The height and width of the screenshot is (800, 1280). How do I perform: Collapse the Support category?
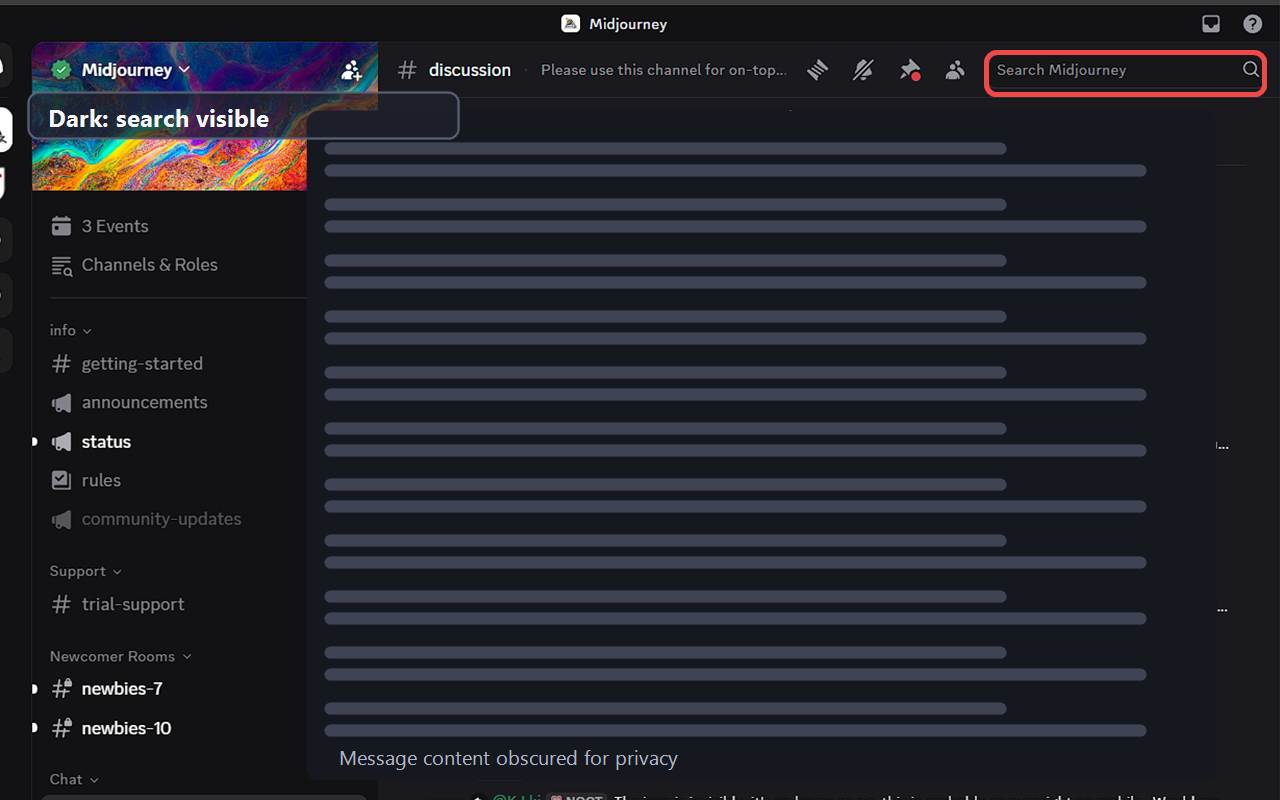[x=86, y=571]
